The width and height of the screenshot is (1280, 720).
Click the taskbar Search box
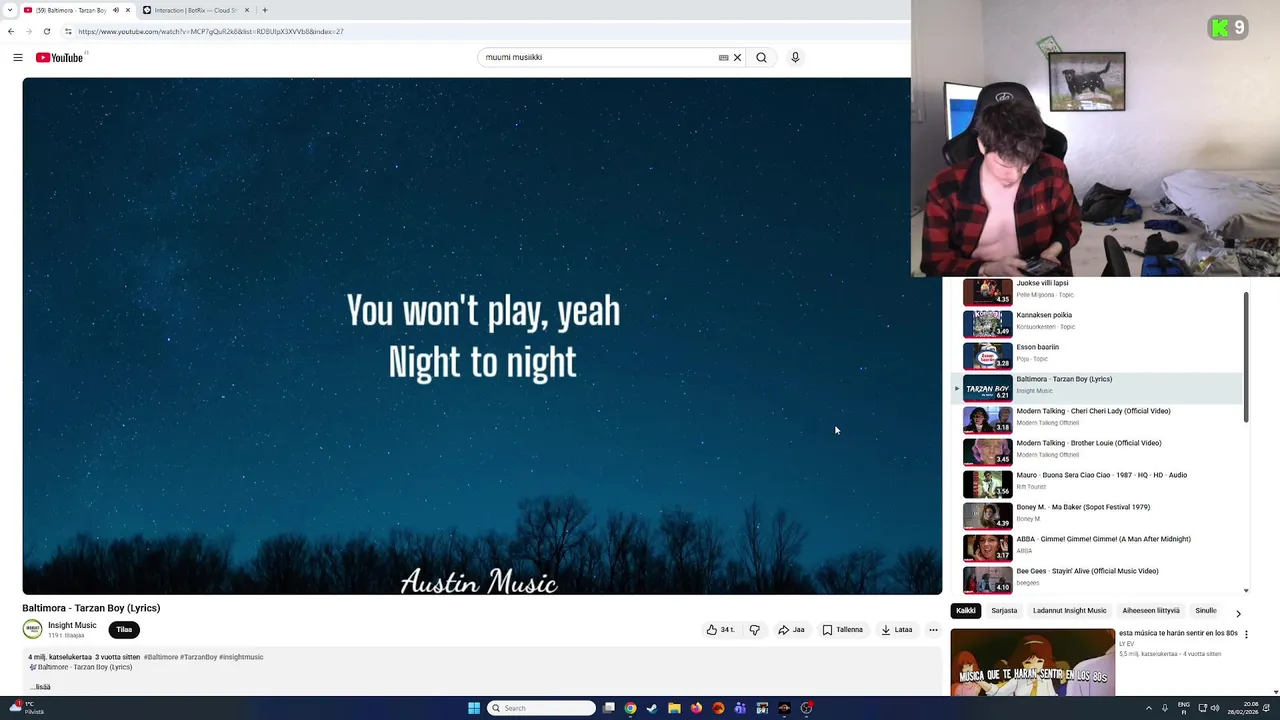541,708
